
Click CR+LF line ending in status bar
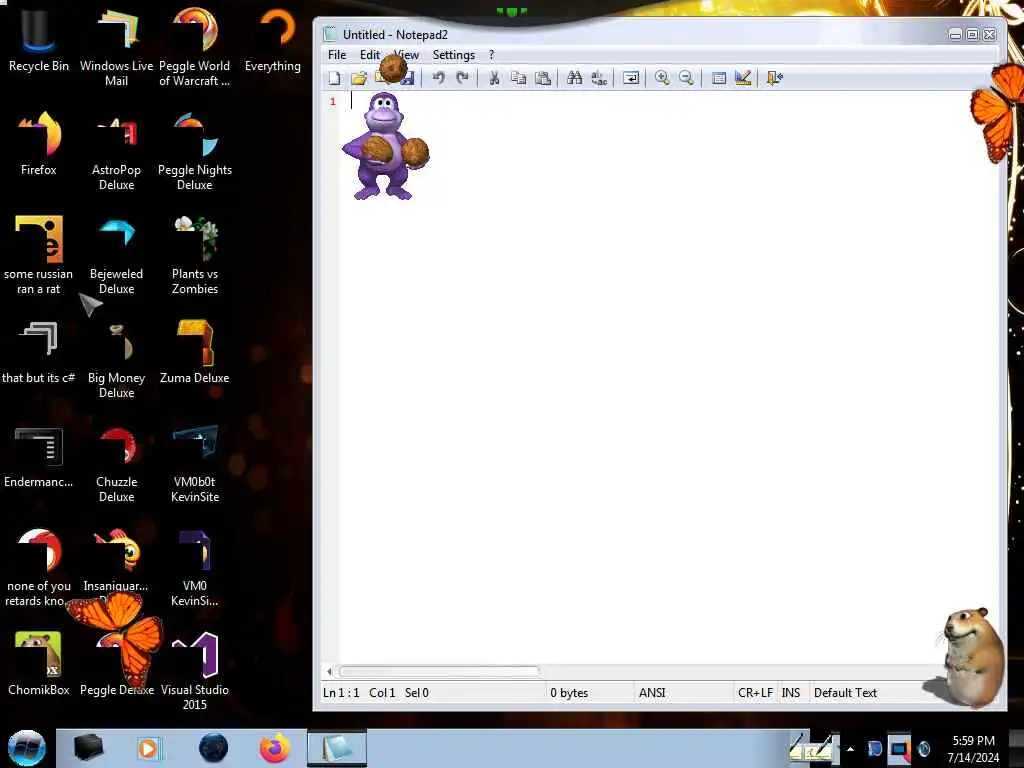[755, 693]
